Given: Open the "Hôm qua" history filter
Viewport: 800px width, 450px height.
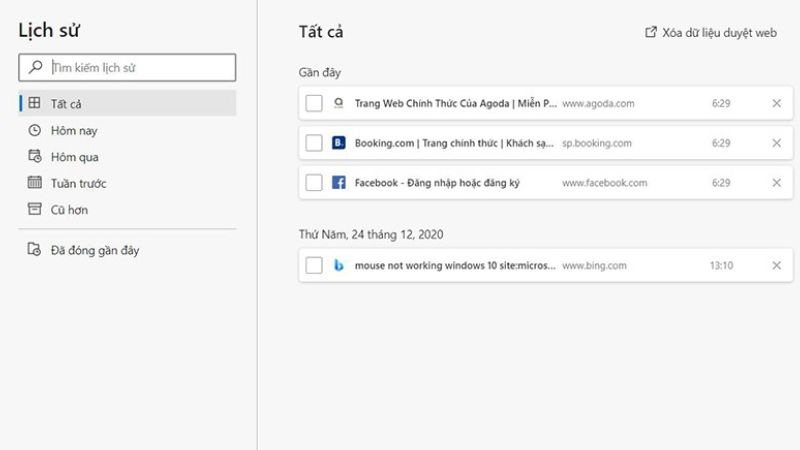Looking at the screenshot, I should coord(74,157).
